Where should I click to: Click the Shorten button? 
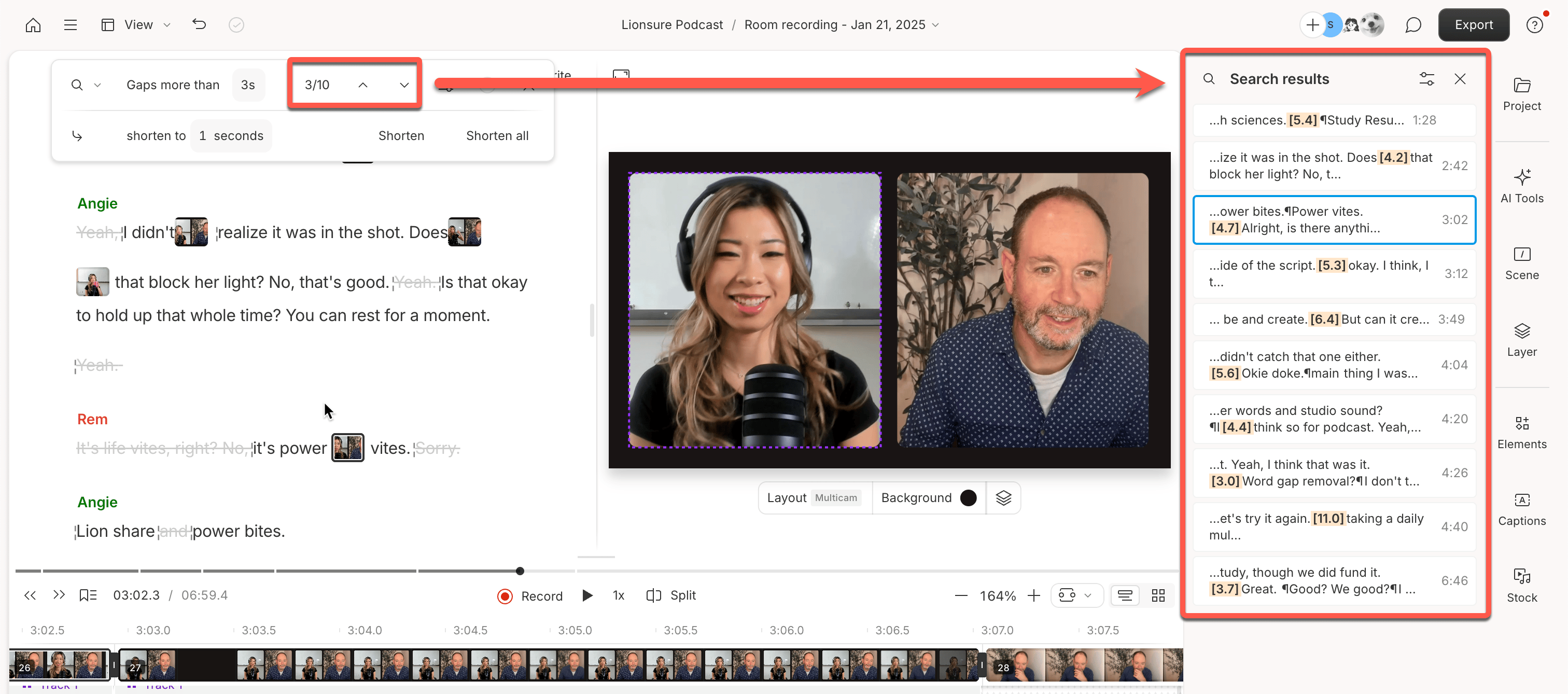pyautogui.click(x=401, y=136)
